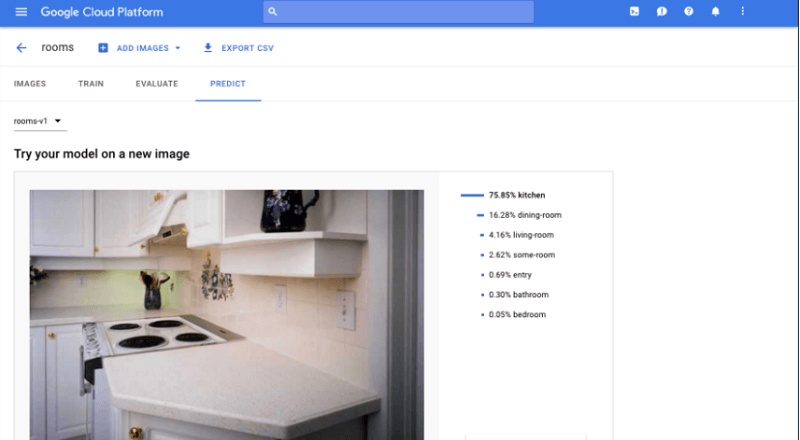Image resolution: width=800 pixels, height=440 pixels.
Task: Click the kitchen 75.85% prediction bar
Action: pyautogui.click(x=471, y=195)
